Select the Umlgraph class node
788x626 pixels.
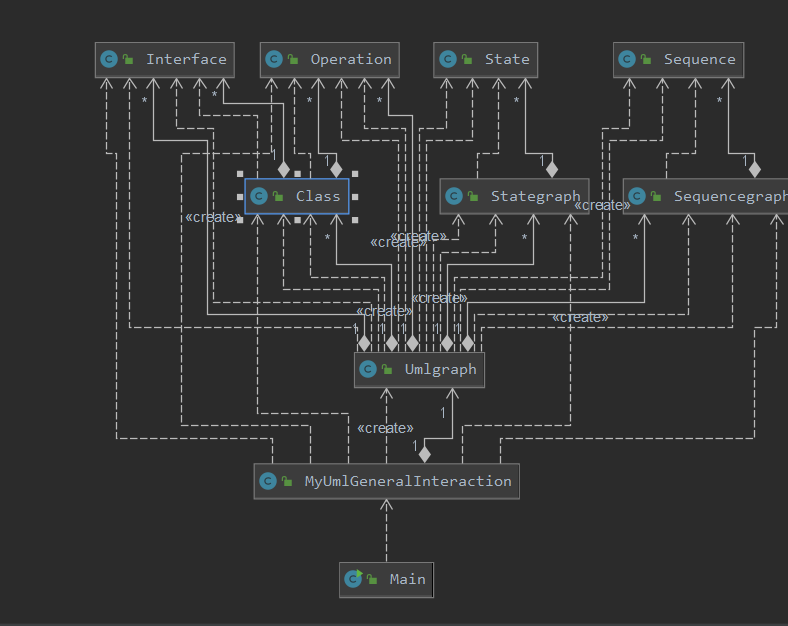click(420, 370)
